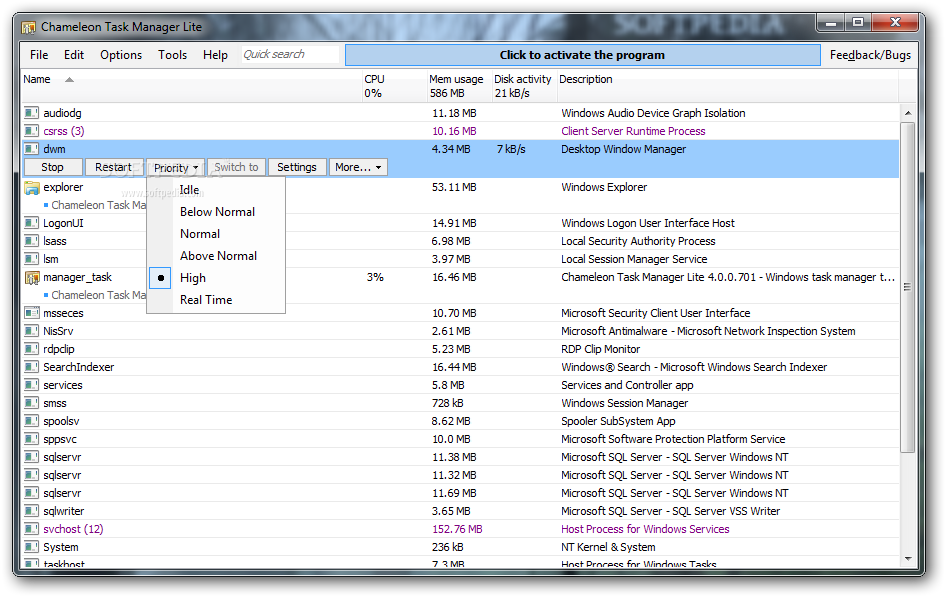Click the sppsvc process icon

point(31,439)
